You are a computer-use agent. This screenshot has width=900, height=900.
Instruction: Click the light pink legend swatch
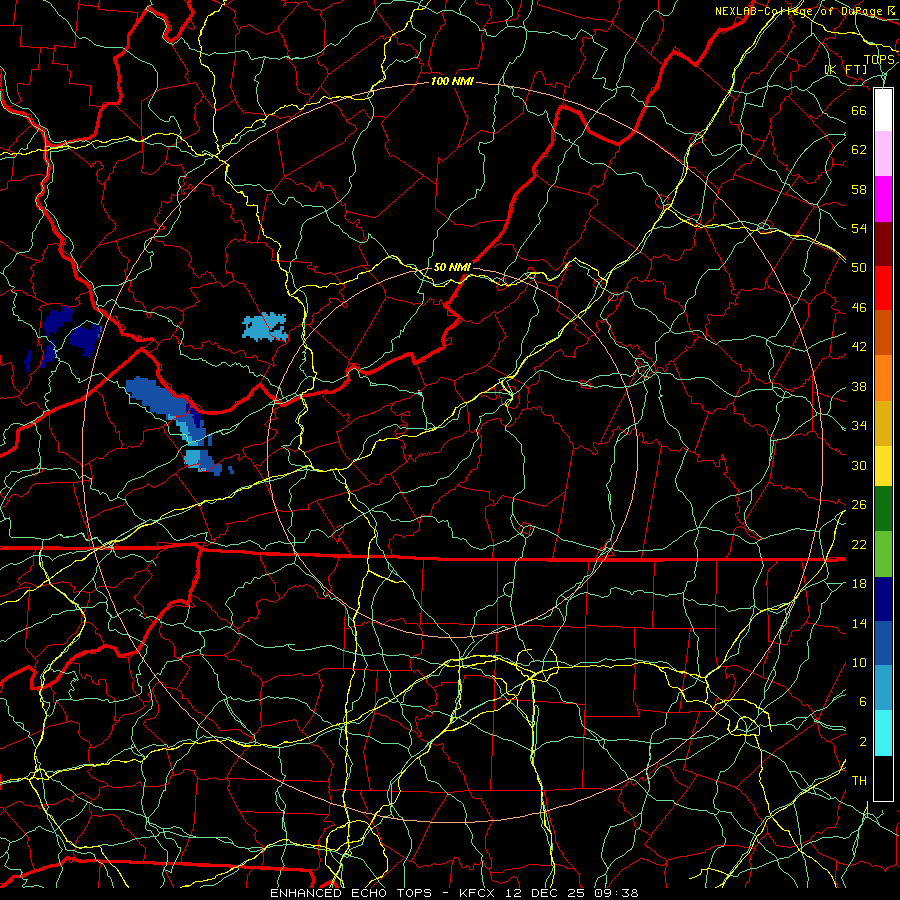coord(883,154)
